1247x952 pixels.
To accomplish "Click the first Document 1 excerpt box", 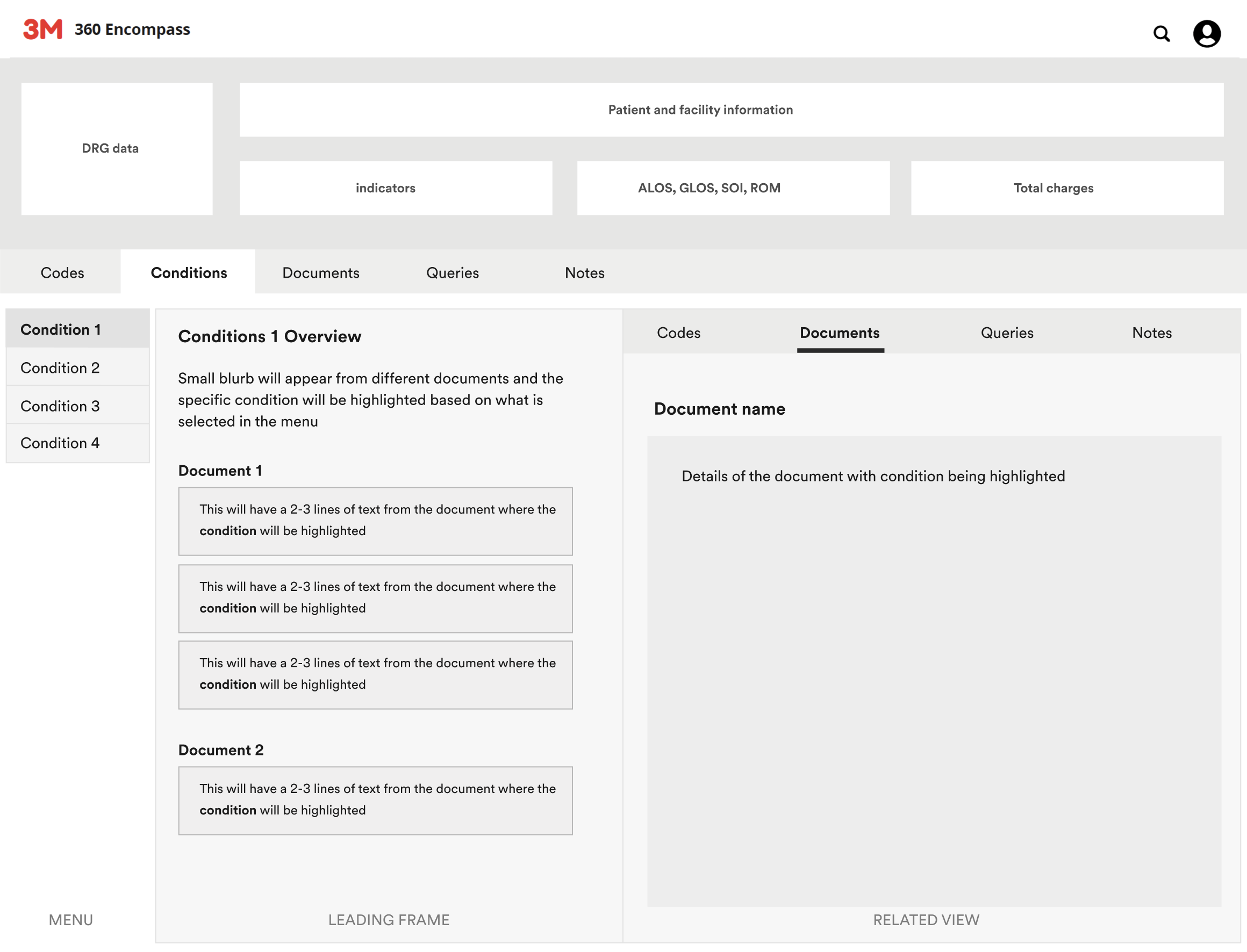I will coord(375,521).
